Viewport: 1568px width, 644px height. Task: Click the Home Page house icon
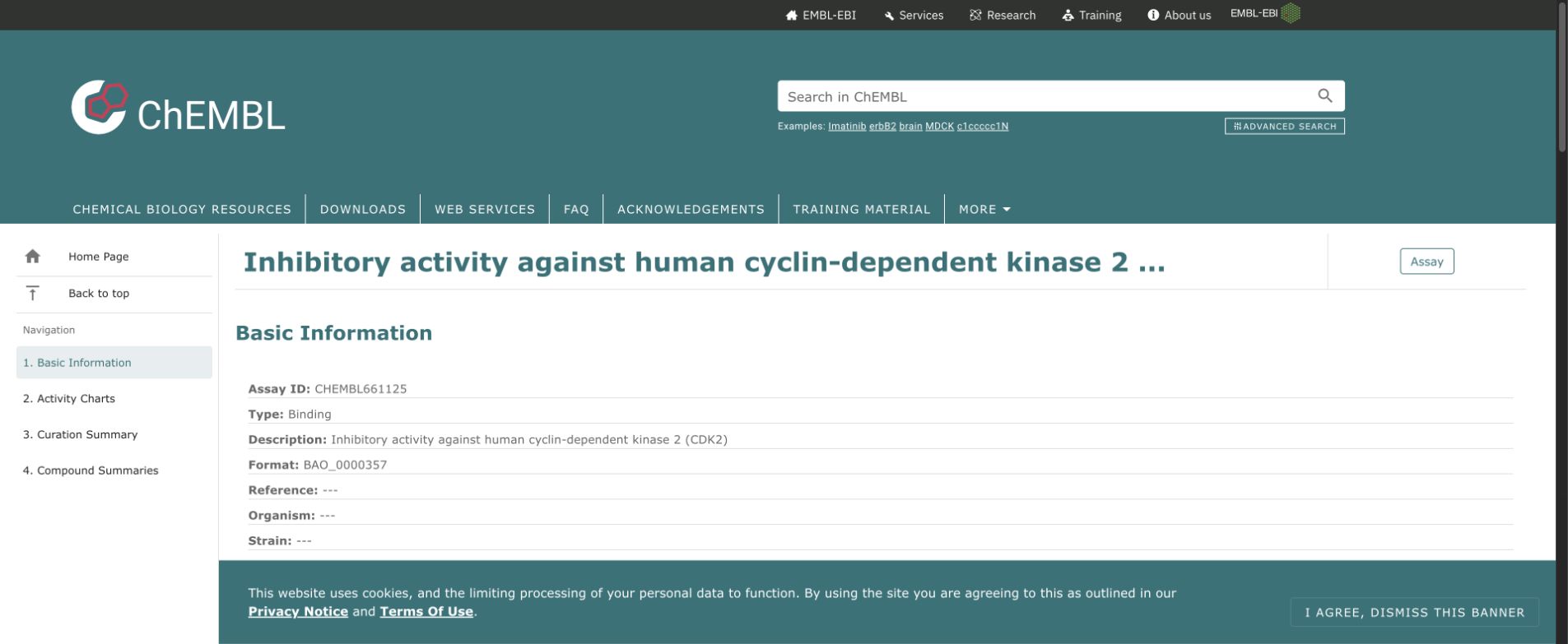click(33, 257)
